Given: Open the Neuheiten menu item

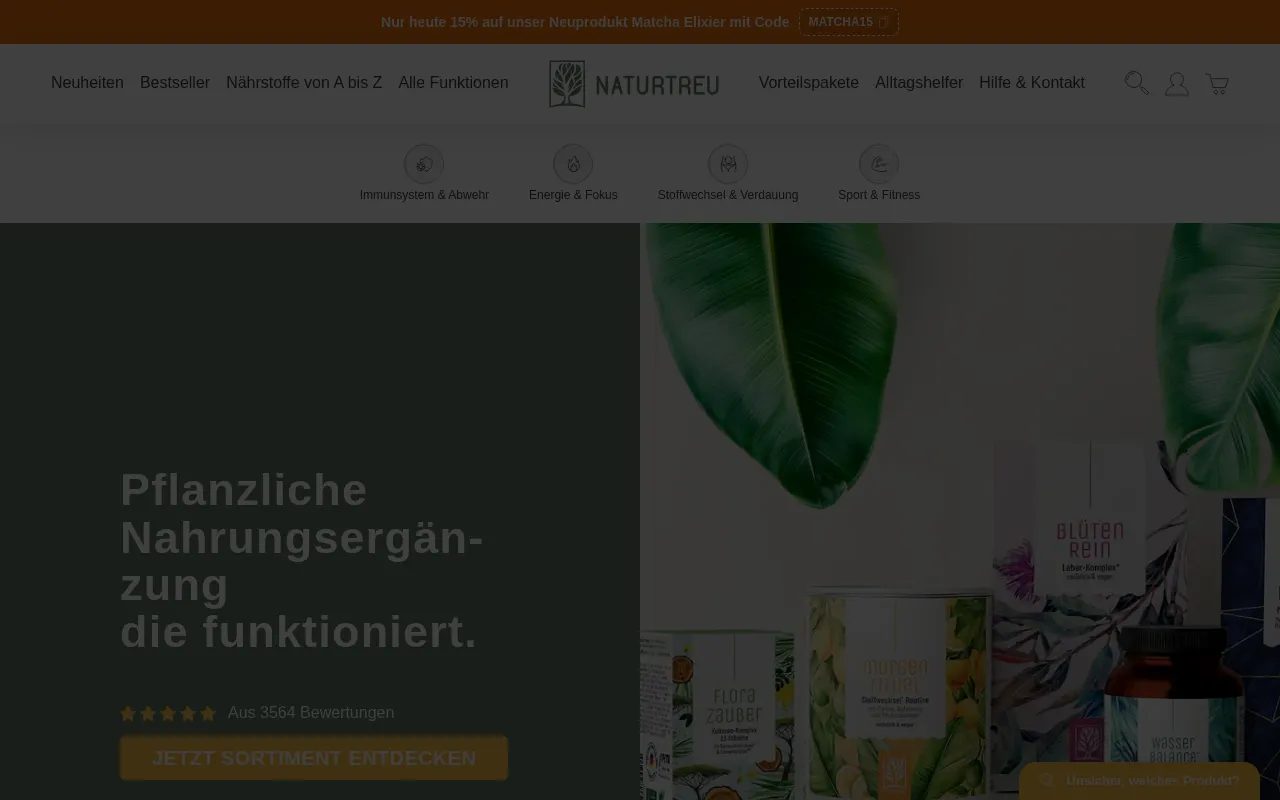Looking at the screenshot, I should point(87,83).
